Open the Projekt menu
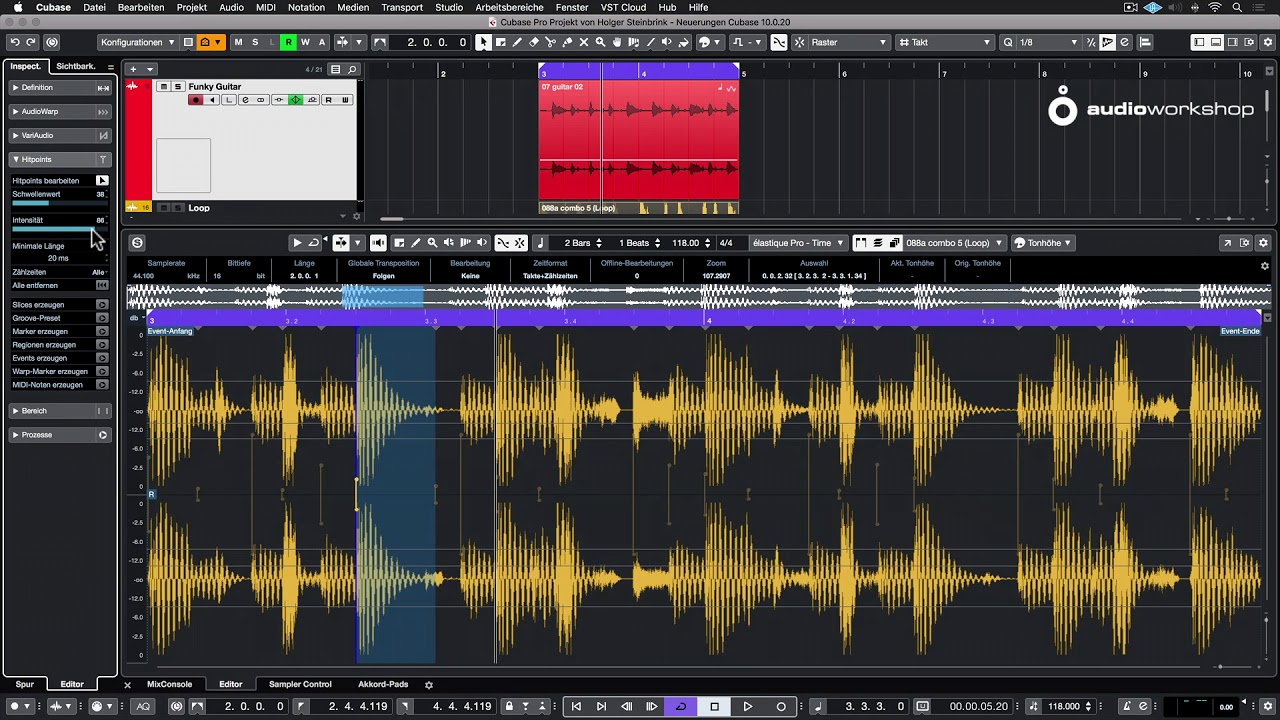 click(192, 7)
